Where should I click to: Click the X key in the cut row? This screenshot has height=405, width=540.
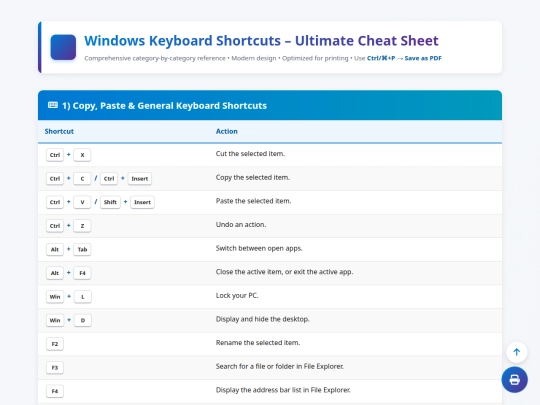tap(82, 155)
